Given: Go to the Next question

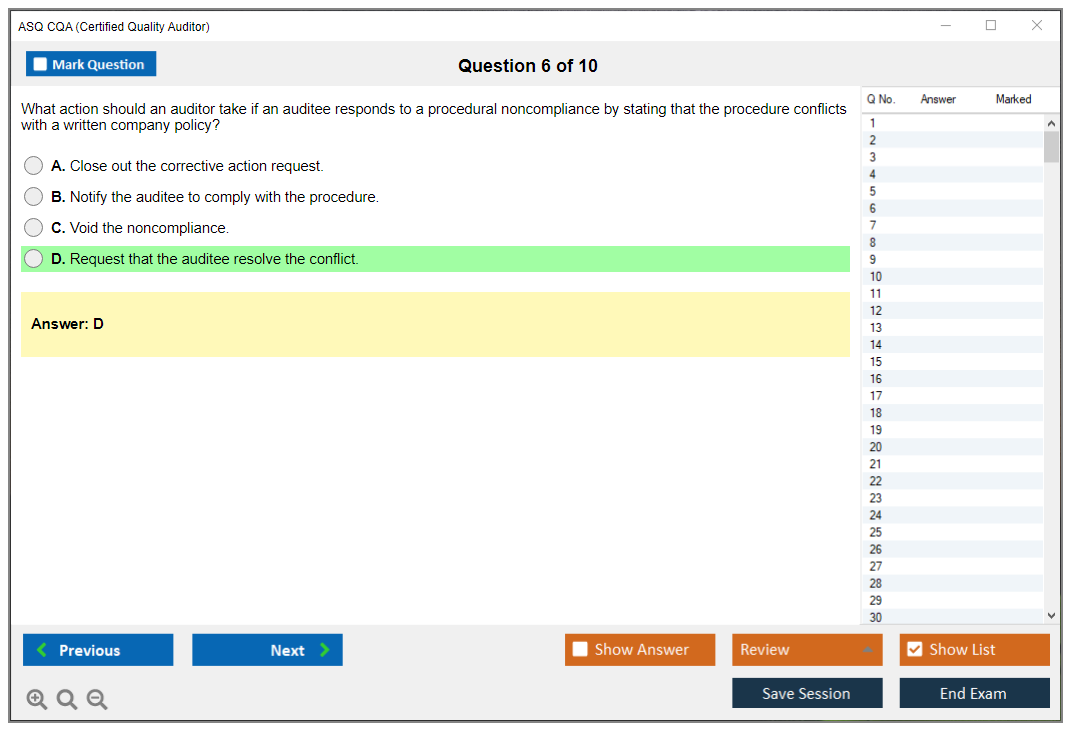Looking at the screenshot, I should [x=267, y=650].
